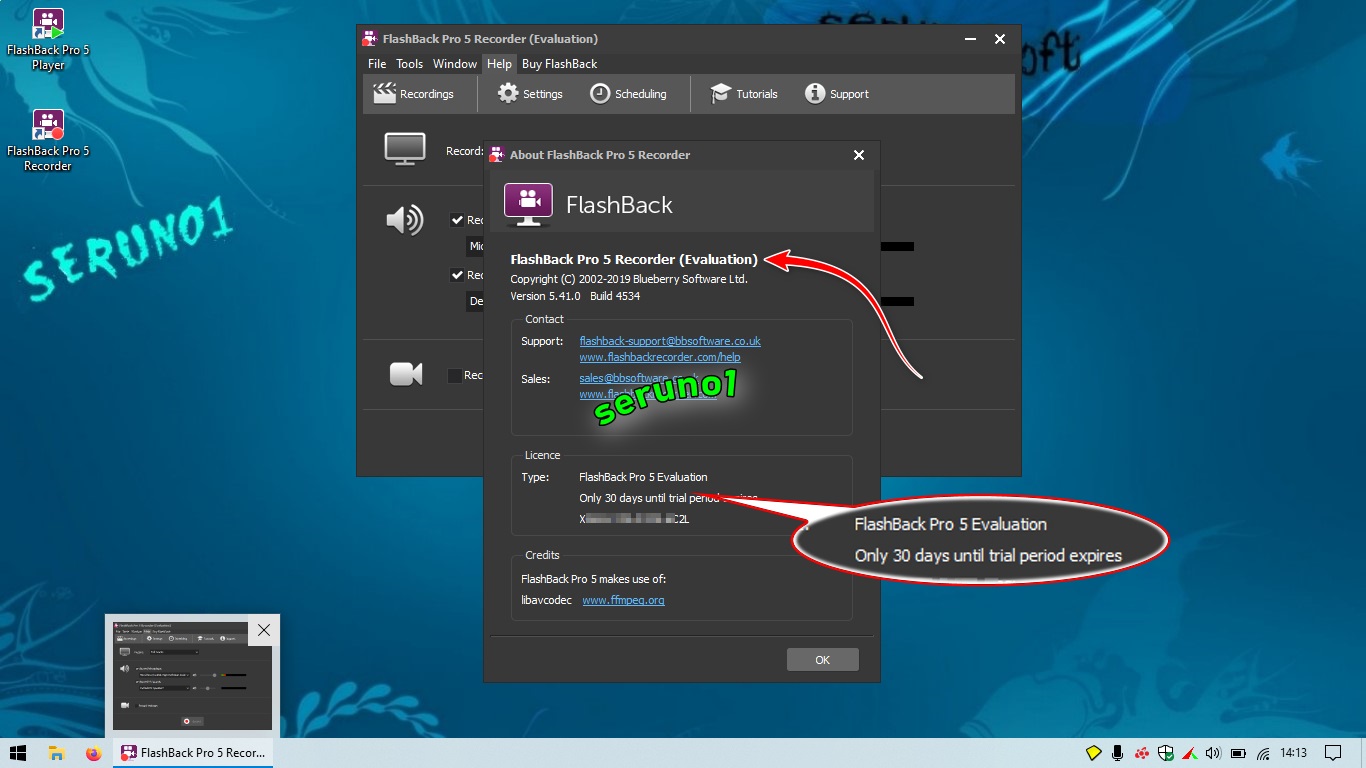Open the Wi-Fi network tray icon
The image size is (1366, 768).
[x=1263, y=753]
